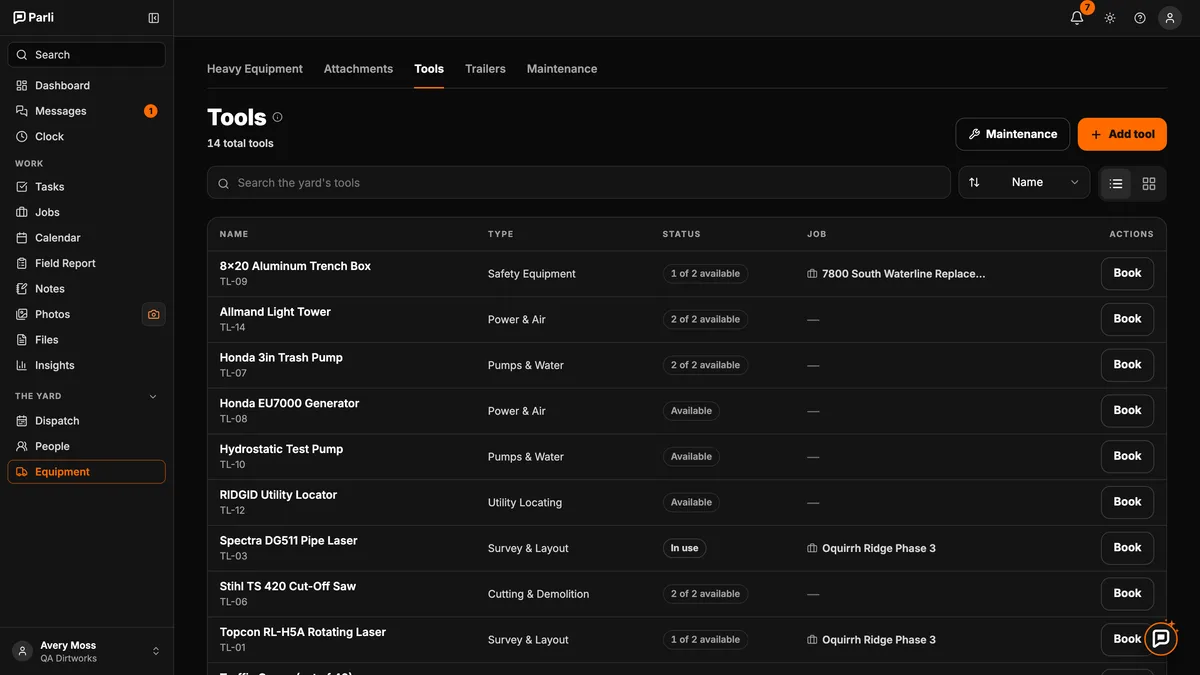Book the Honda 3in Trash Pump
The image size is (1200, 675).
pos(1127,365)
